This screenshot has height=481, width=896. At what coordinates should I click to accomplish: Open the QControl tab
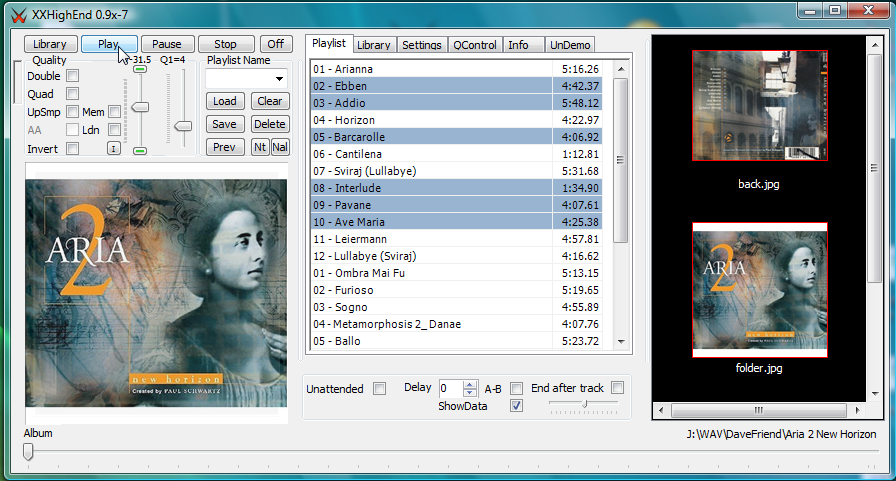coord(475,45)
